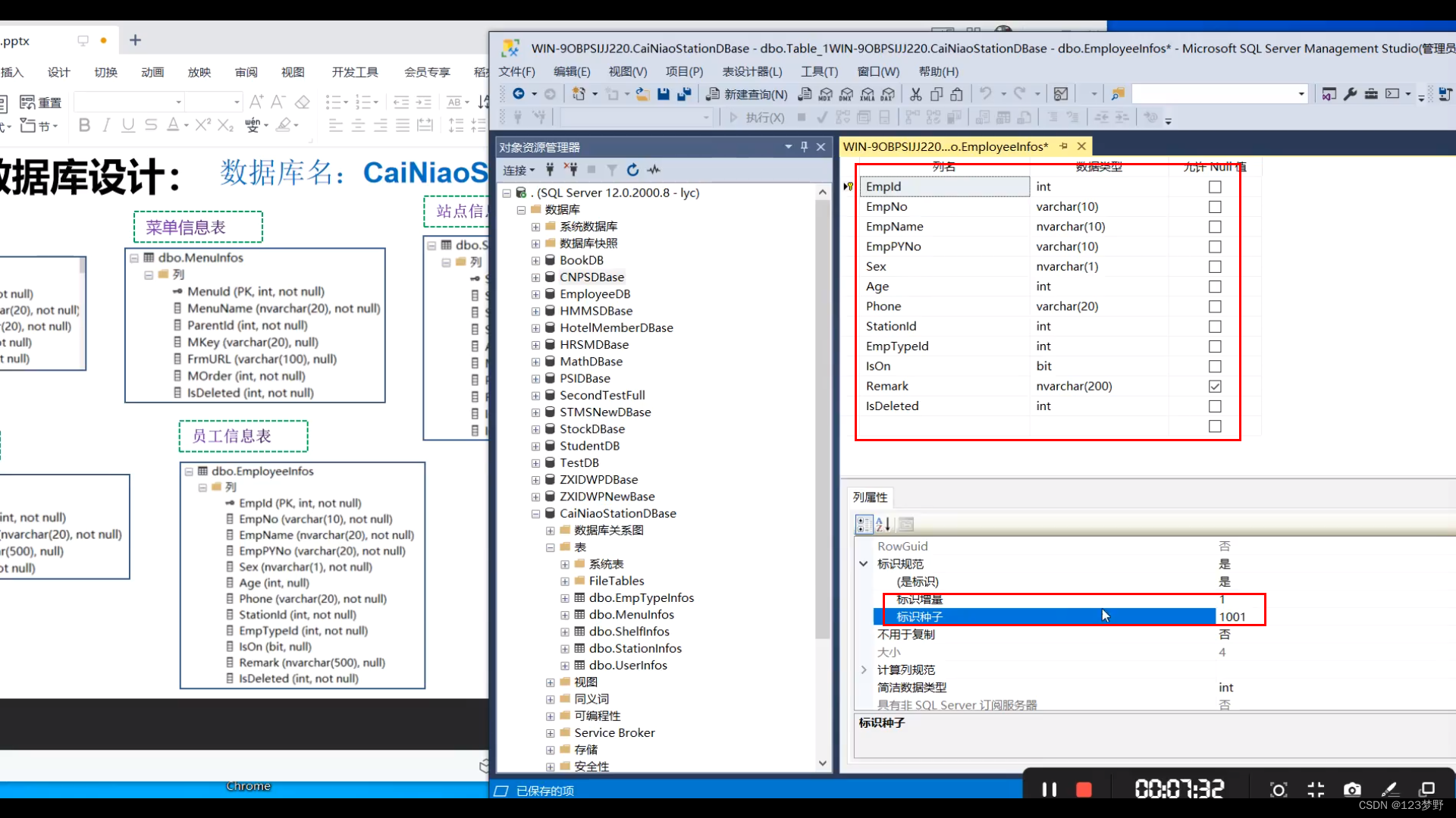1456x818 pixels.
Task: Click the Undo arrow in SSMS toolbar
Action: (x=985, y=94)
